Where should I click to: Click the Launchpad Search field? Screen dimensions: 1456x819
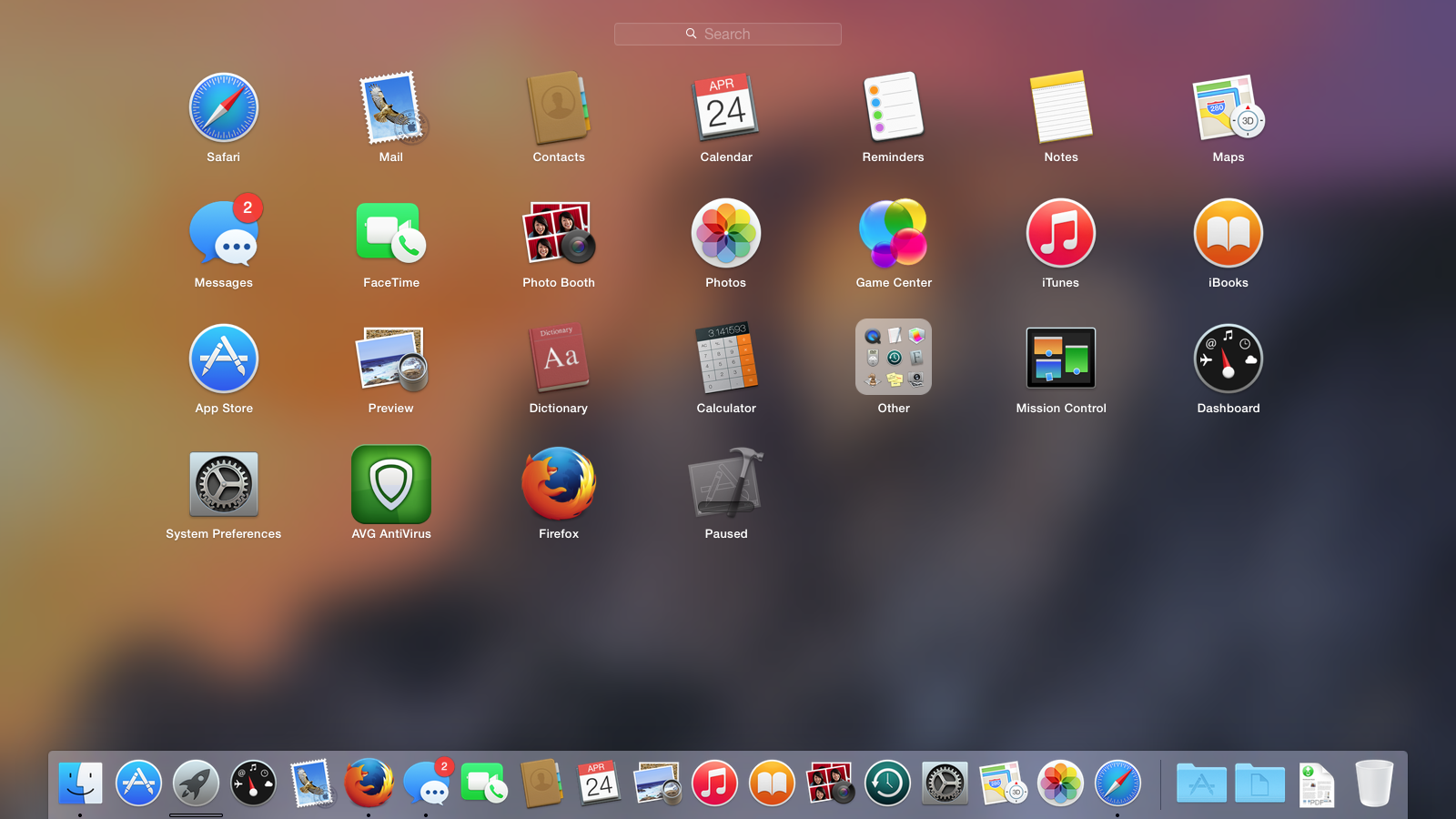[x=728, y=34]
